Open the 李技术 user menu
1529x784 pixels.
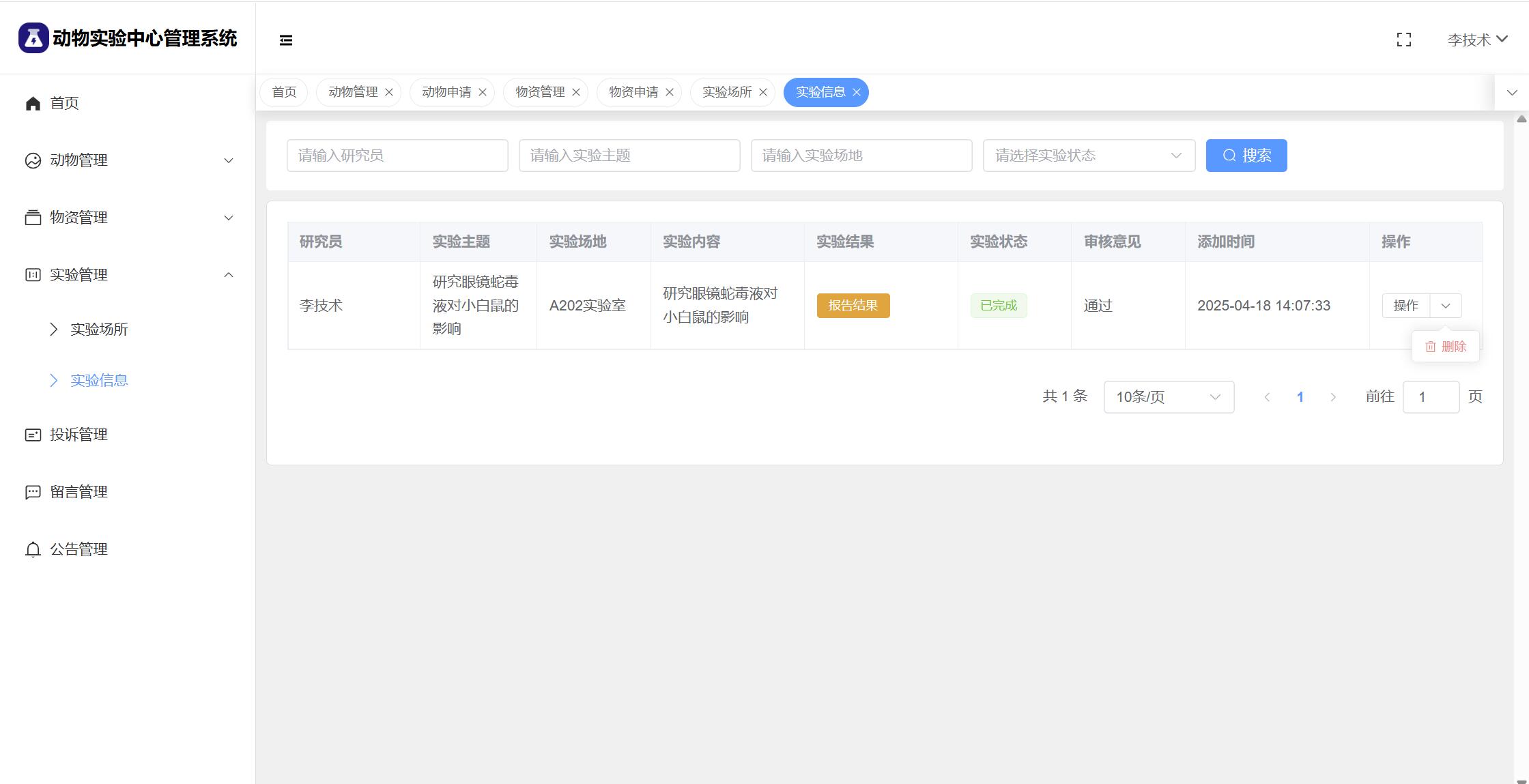click(1477, 40)
